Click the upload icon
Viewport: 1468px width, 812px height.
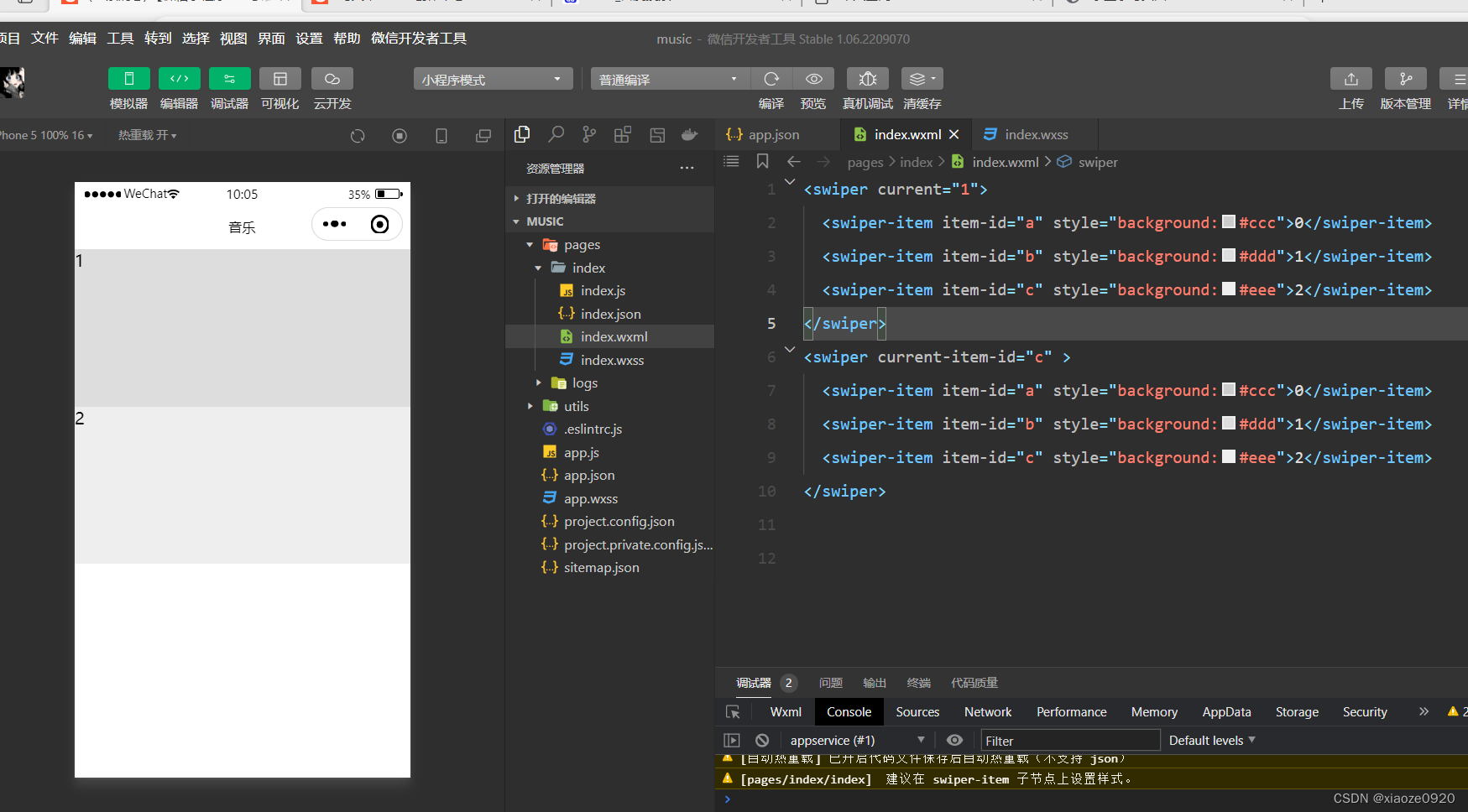point(1351,79)
